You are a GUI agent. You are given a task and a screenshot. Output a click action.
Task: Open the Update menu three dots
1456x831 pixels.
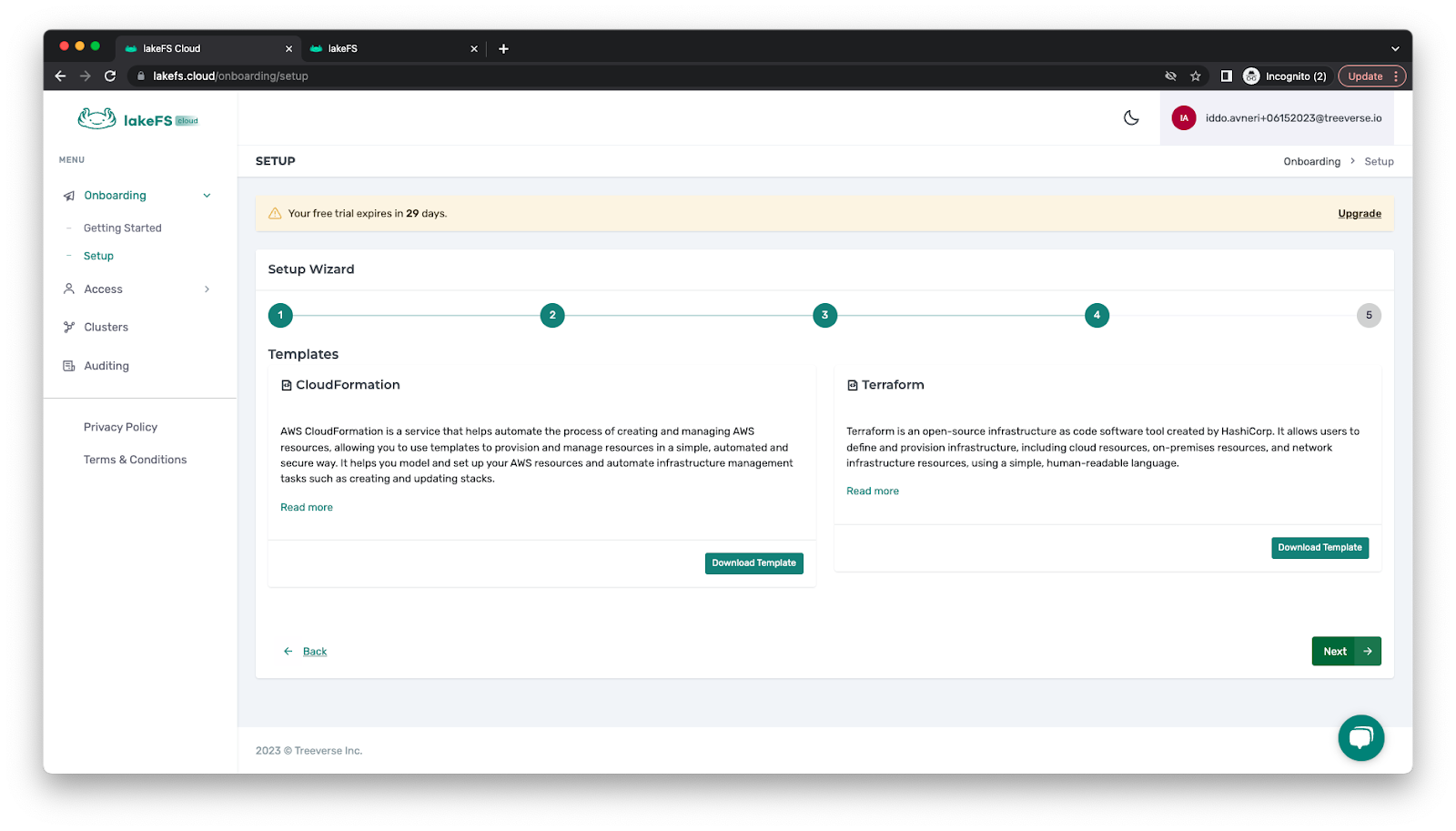[1396, 76]
